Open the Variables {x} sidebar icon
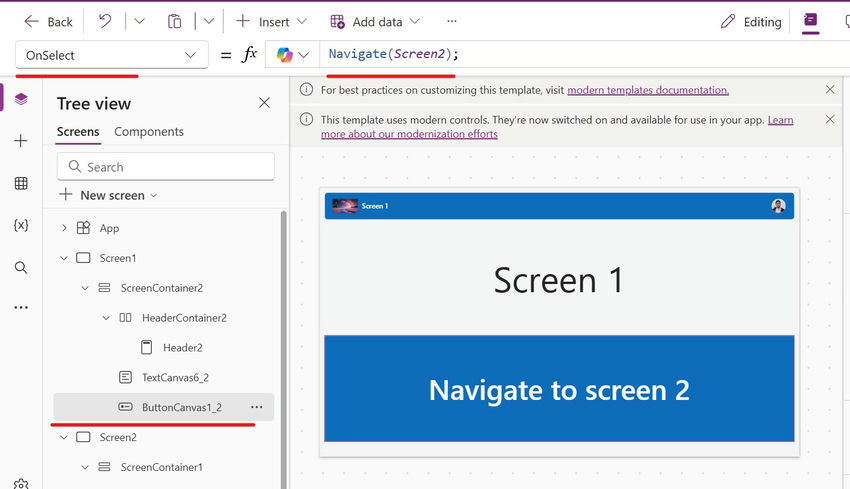Viewport: 850px width, 489px height. [x=21, y=225]
